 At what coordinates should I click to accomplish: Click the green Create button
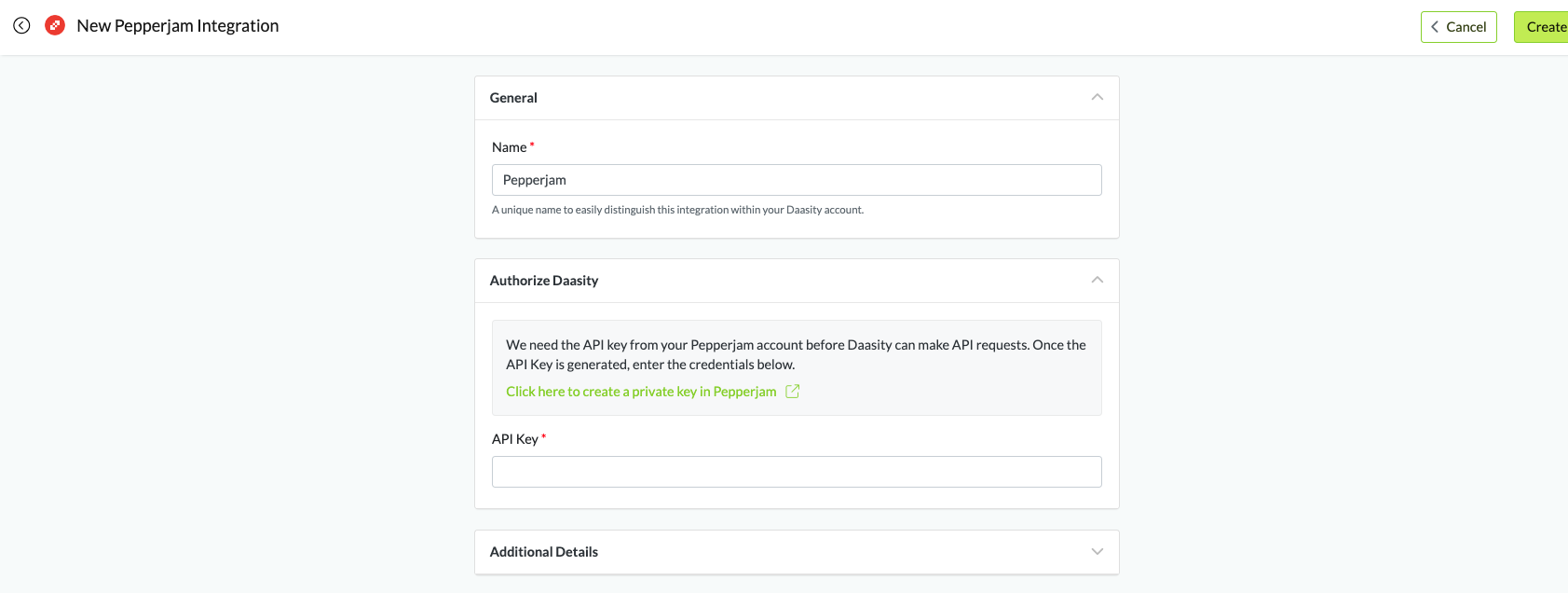[1545, 27]
